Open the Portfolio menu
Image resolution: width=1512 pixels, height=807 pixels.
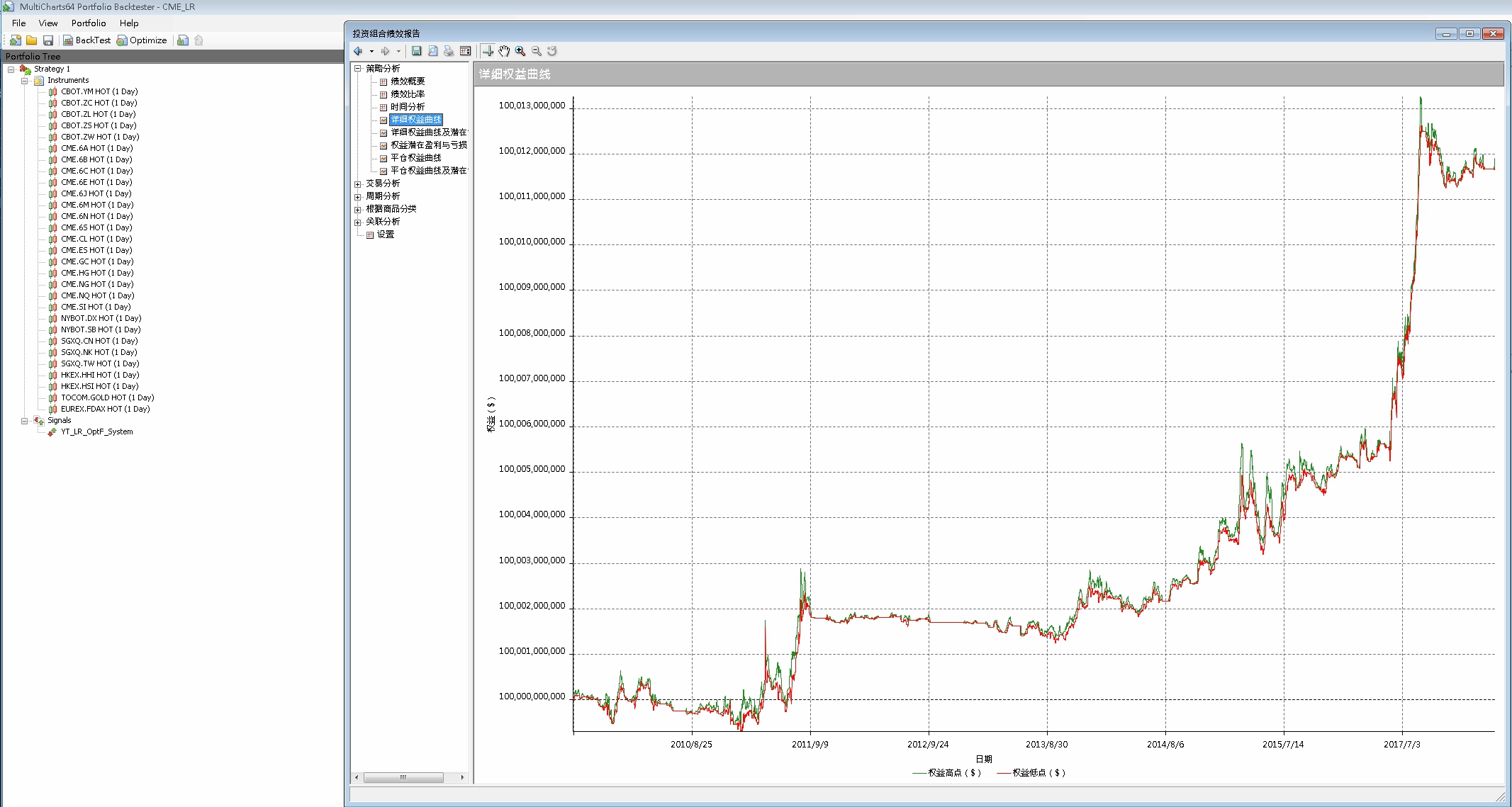tap(89, 23)
